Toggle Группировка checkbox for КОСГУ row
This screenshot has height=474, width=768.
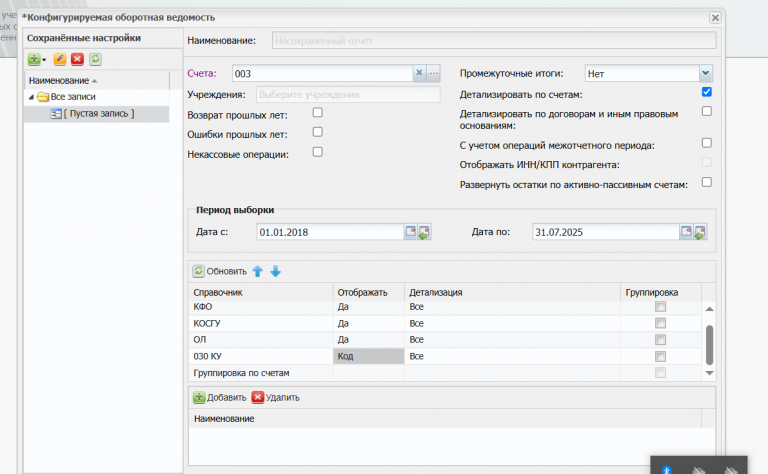tap(660, 323)
